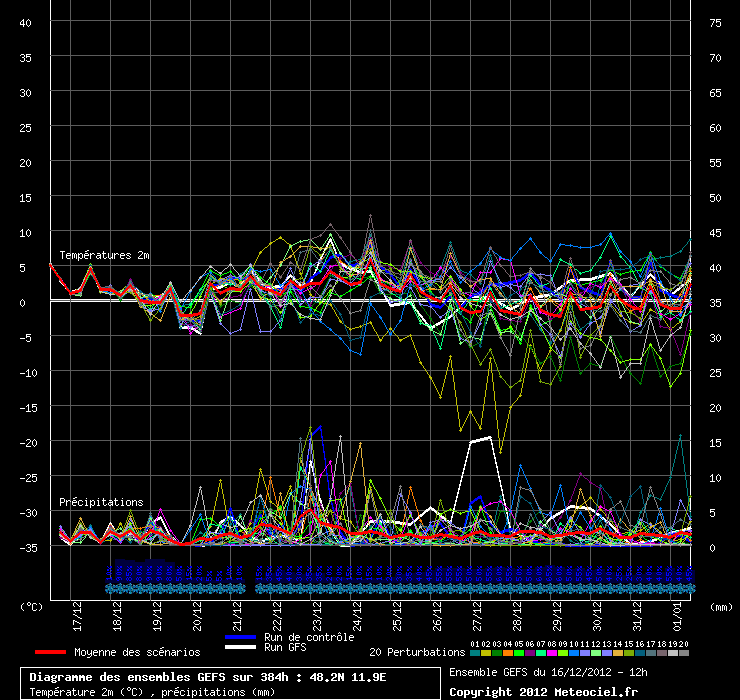Click white legend line for Run GFS
This screenshot has height=700, width=740.
(241, 647)
